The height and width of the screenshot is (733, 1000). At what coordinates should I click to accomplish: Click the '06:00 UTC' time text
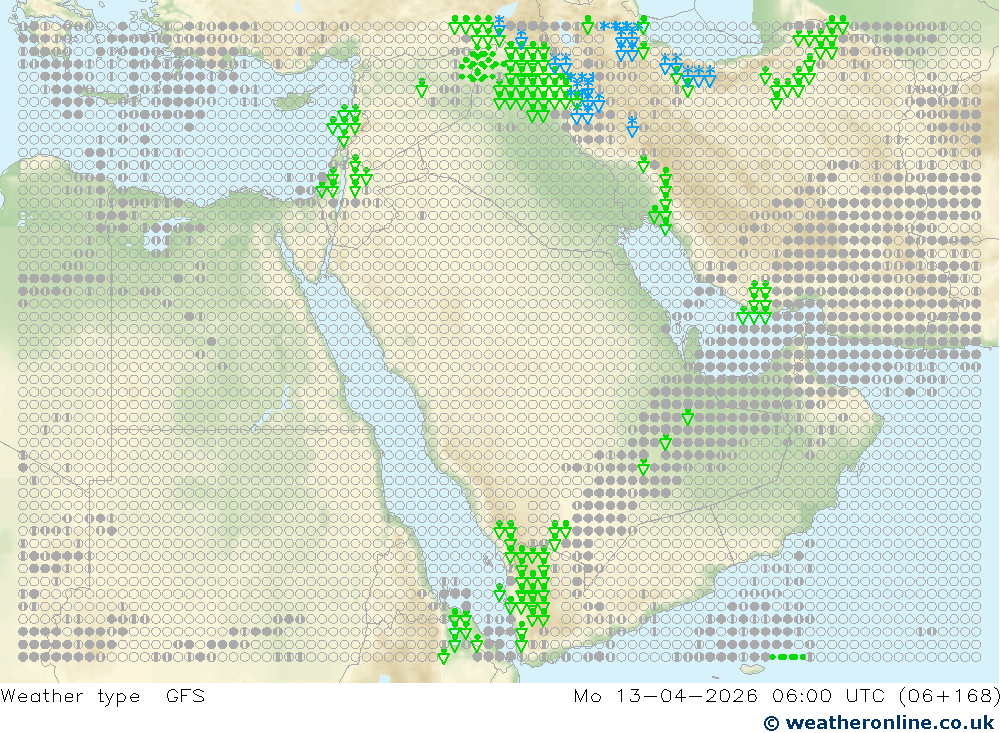[828, 695]
